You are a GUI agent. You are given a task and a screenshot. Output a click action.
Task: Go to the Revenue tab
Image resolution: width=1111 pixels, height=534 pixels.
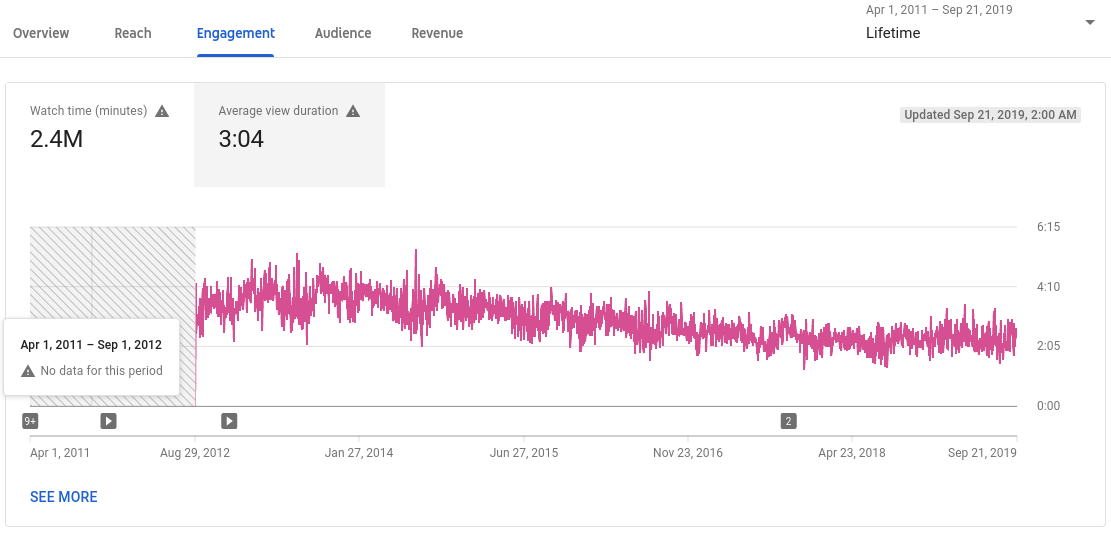[437, 33]
